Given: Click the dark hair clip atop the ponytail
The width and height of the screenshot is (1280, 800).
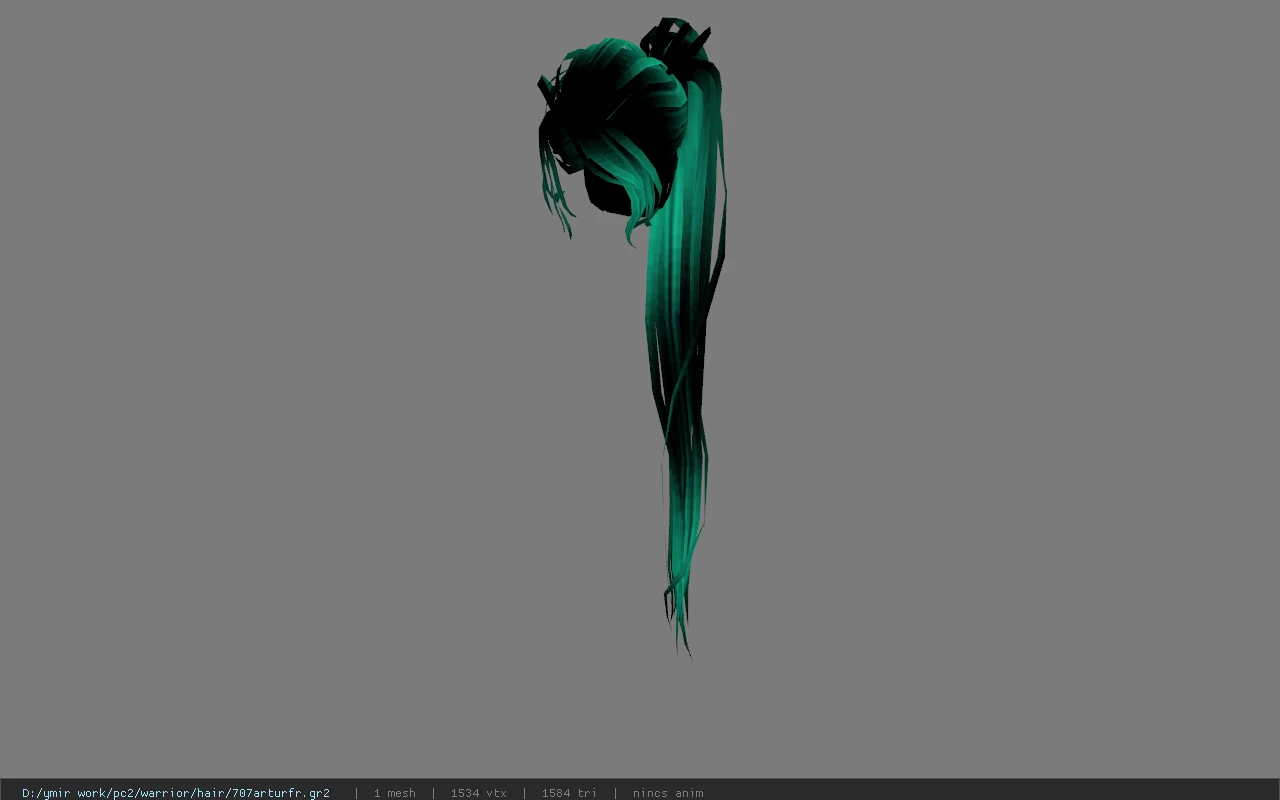Looking at the screenshot, I should tap(675, 38).
